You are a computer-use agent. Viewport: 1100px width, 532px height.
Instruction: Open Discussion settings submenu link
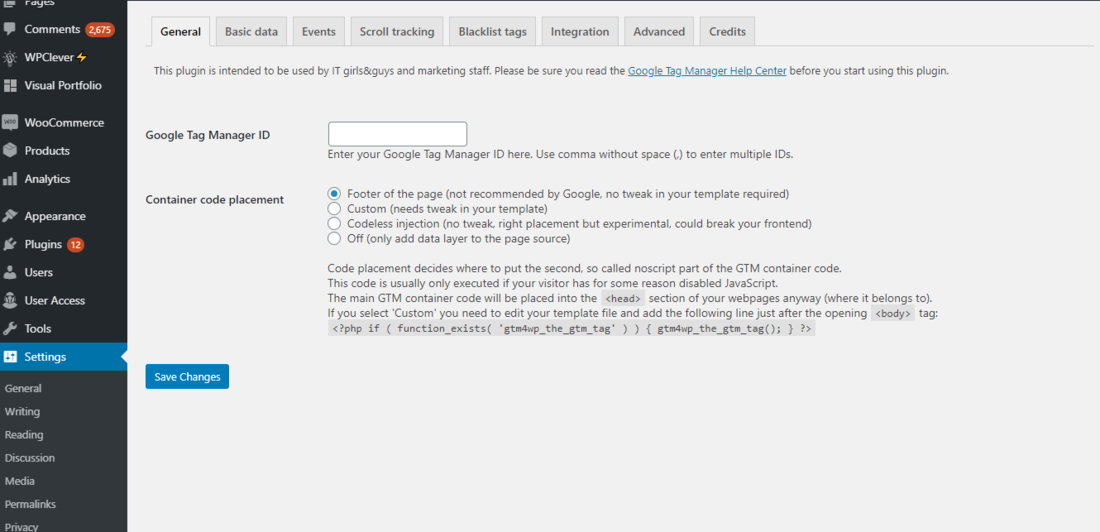coord(29,458)
